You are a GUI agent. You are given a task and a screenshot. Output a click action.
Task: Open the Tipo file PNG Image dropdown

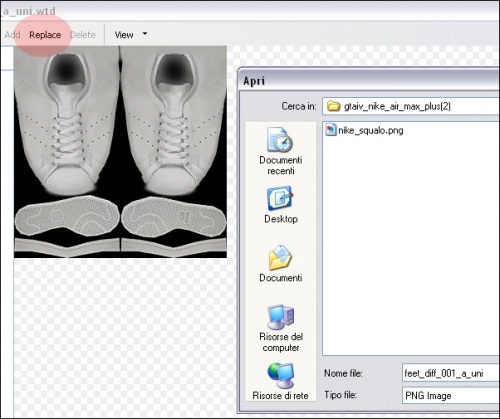pos(451,395)
